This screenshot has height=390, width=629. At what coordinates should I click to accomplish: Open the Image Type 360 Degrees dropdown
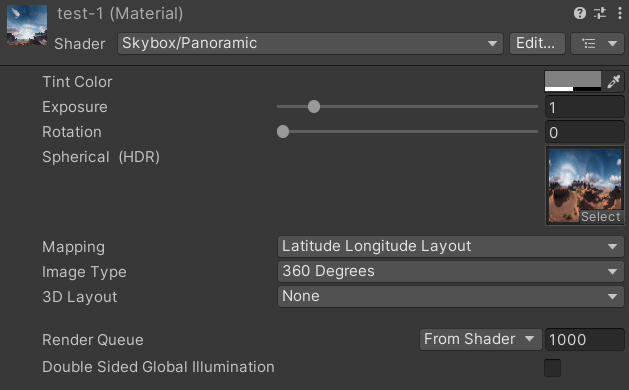coord(450,271)
